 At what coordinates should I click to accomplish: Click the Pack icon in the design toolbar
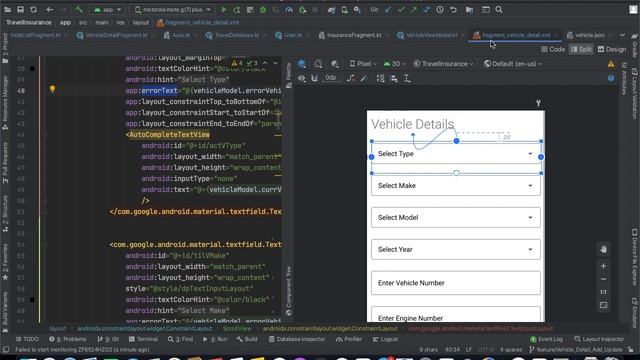pyautogui.click(x=380, y=78)
